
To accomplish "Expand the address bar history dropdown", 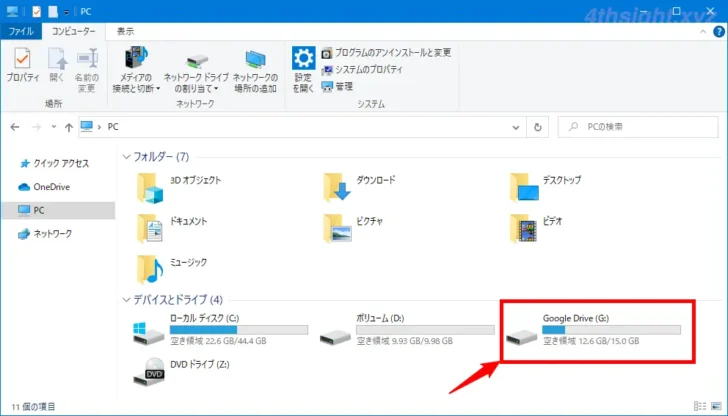I will 515,127.
